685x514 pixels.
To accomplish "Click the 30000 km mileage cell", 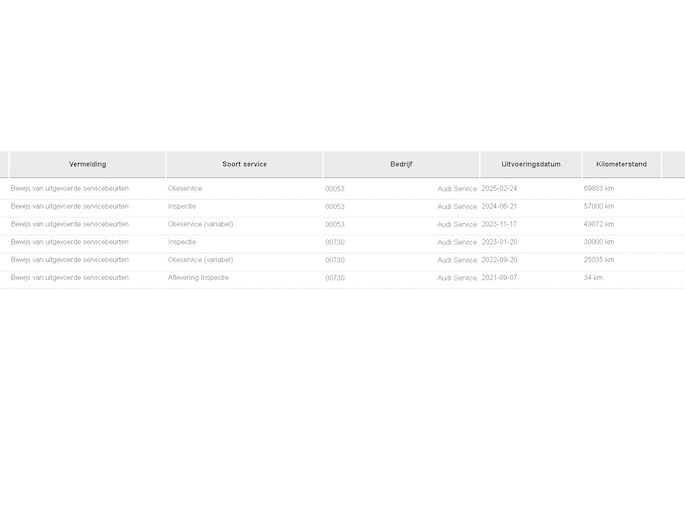I will pos(599,242).
